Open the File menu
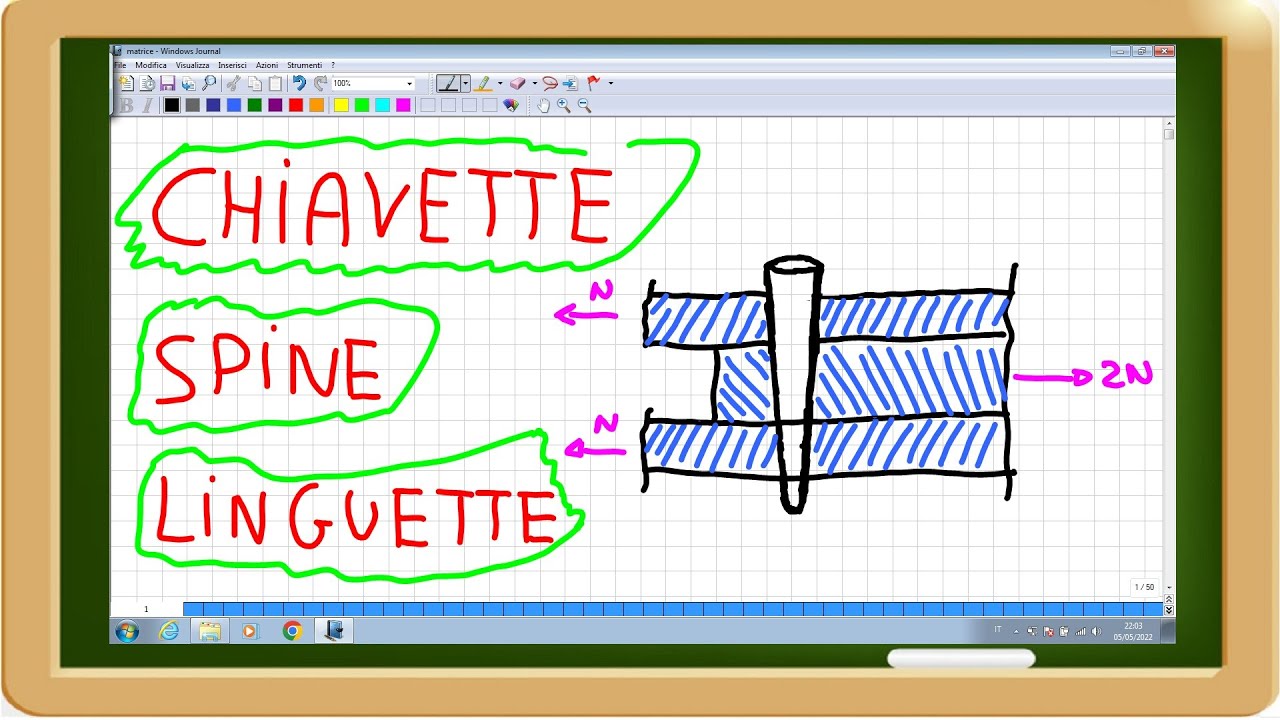This screenshot has width=1280, height=720. tap(119, 65)
